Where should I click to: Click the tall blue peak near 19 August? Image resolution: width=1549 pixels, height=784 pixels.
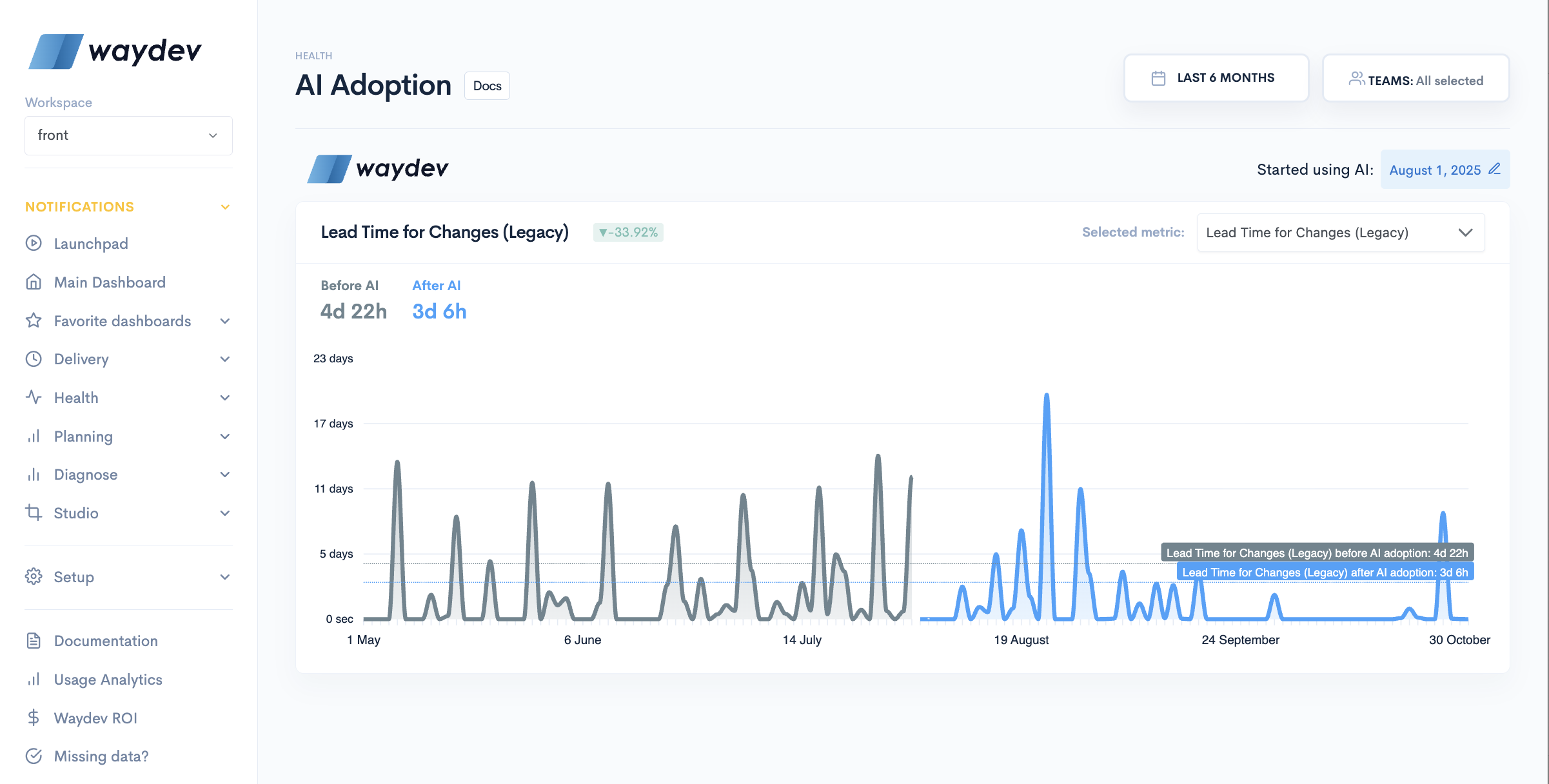coord(1046,398)
